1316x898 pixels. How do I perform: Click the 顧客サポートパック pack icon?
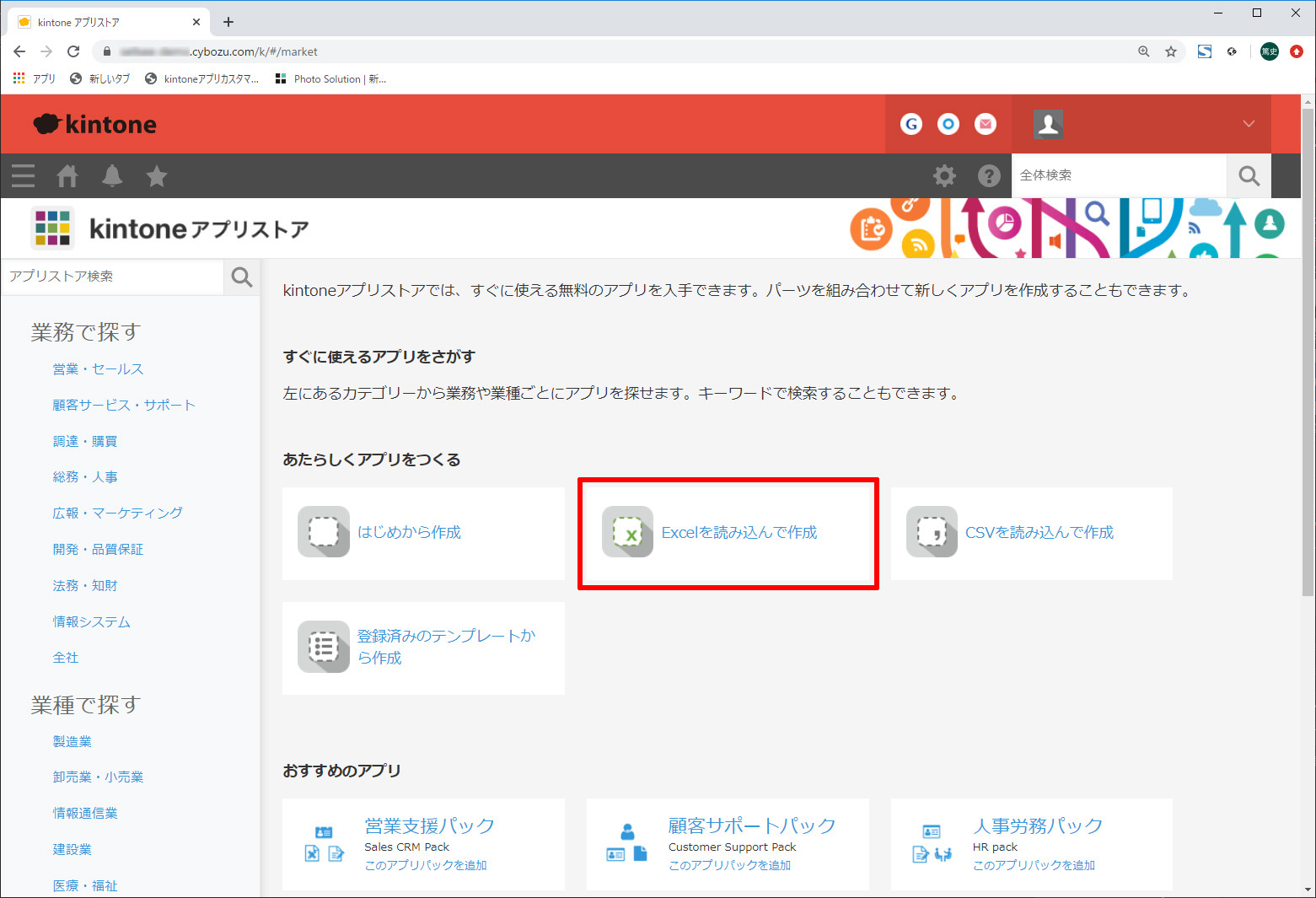pyautogui.click(x=627, y=843)
